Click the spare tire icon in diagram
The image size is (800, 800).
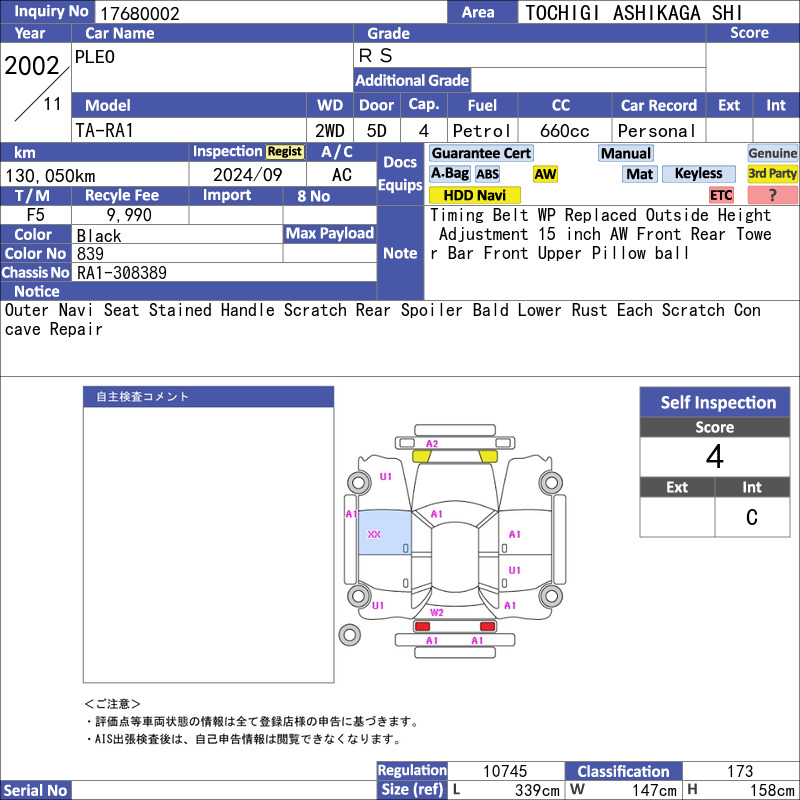pos(349,634)
